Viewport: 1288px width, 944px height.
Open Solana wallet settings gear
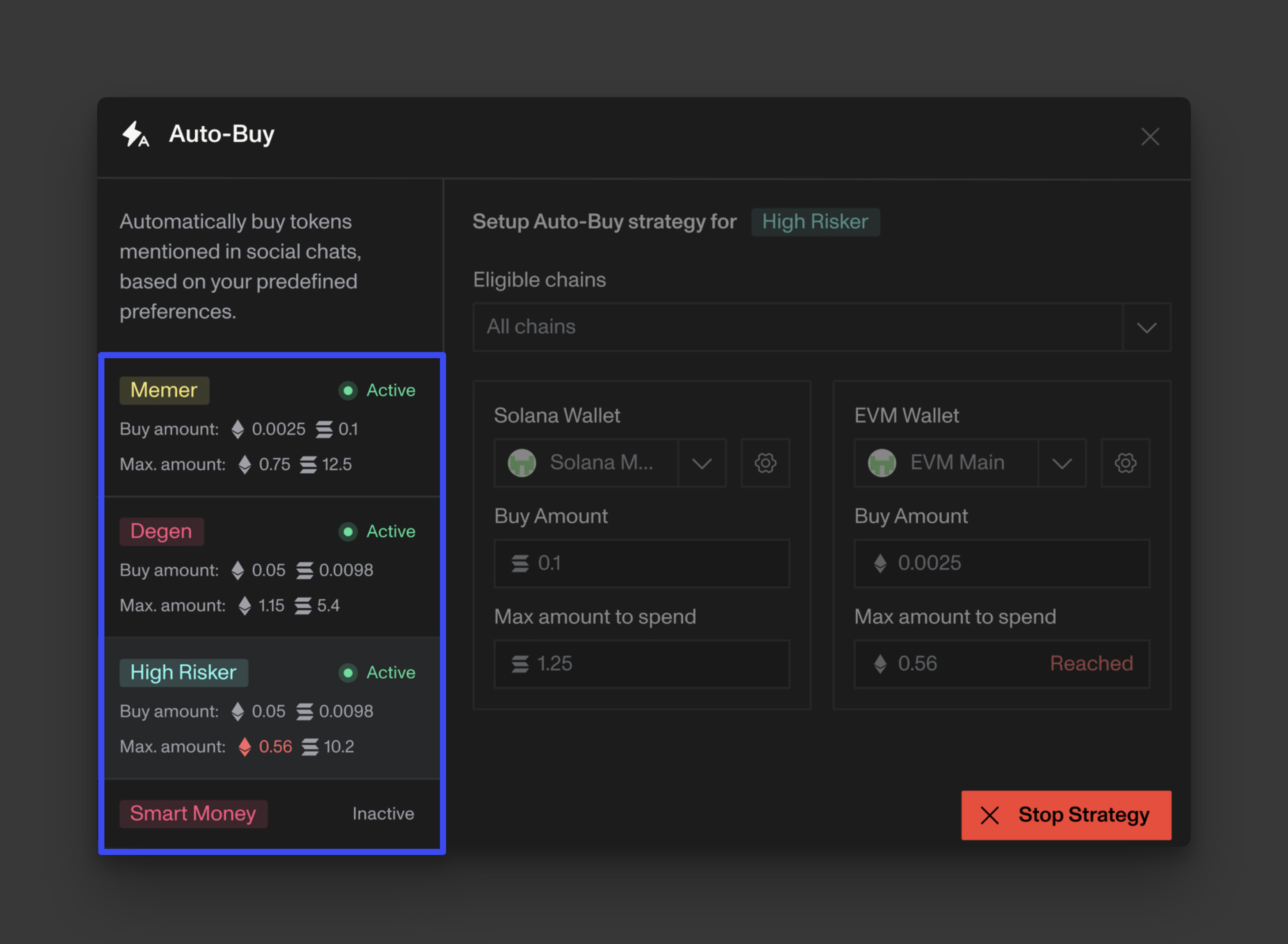click(765, 463)
